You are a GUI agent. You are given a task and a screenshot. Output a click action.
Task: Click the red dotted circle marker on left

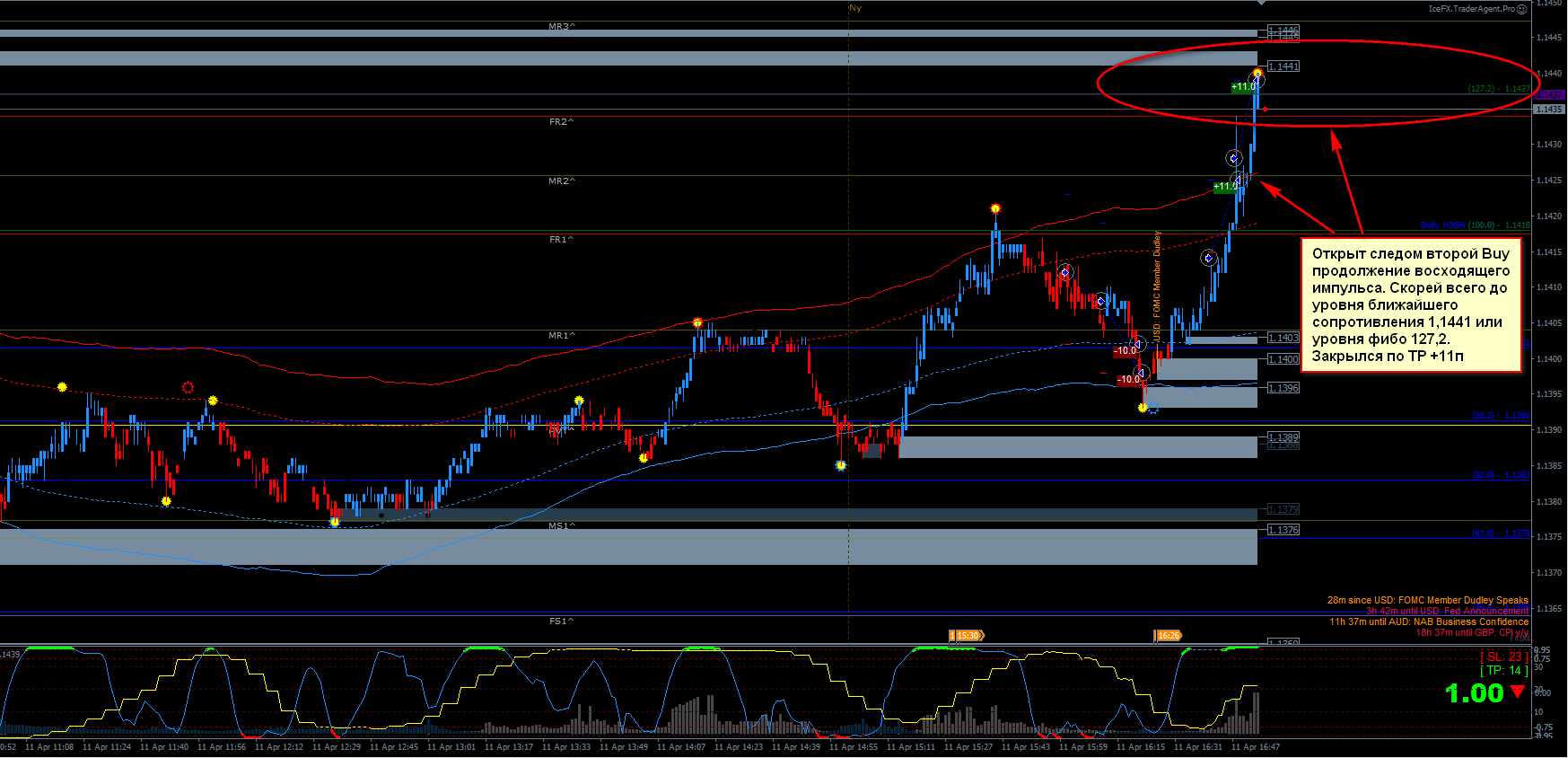pyautogui.click(x=188, y=388)
